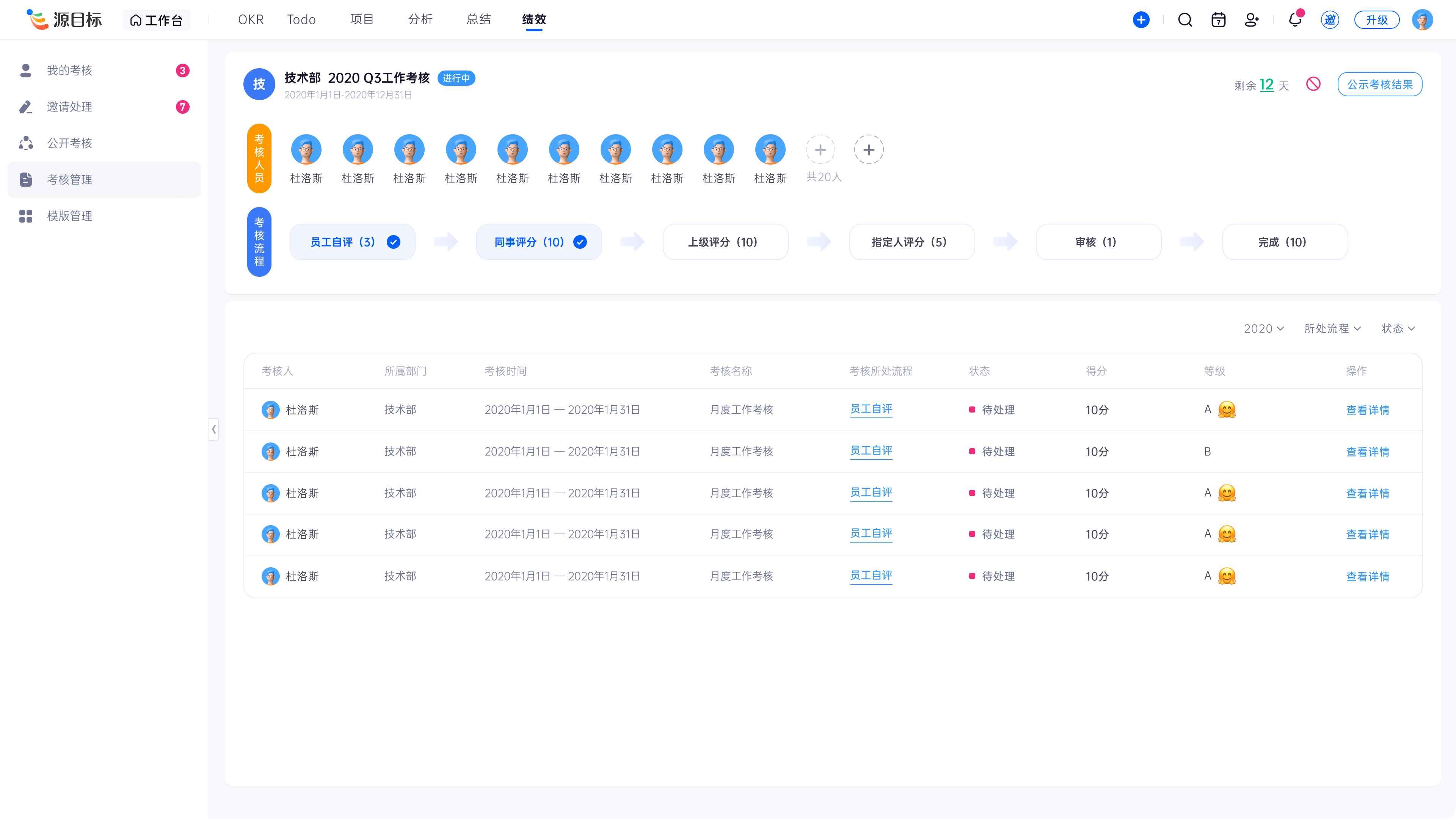The height and width of the screenshot is (819, 1456).
Task: Switch to the OKR tab
Action: (250, 20)
